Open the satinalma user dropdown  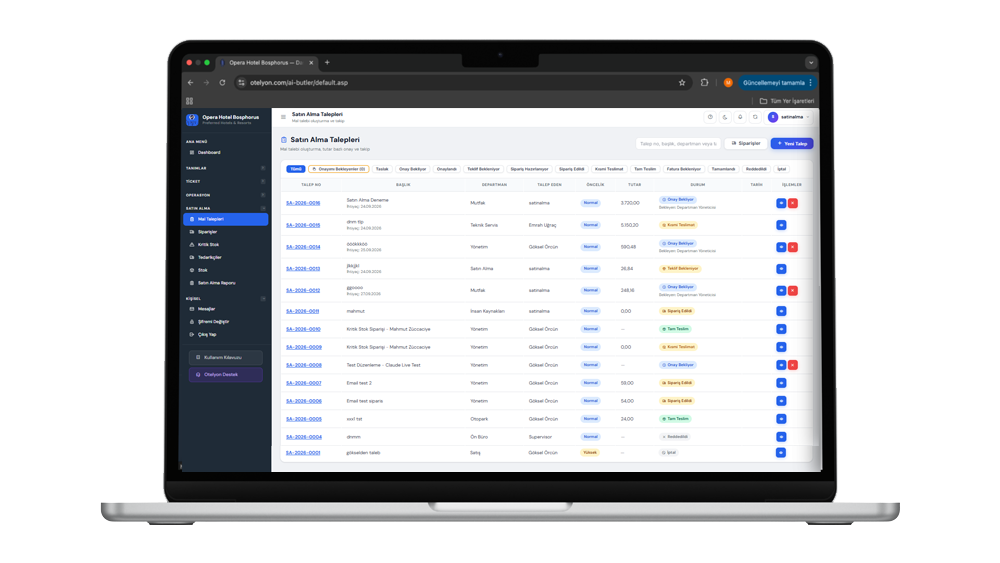click(789, 117)
